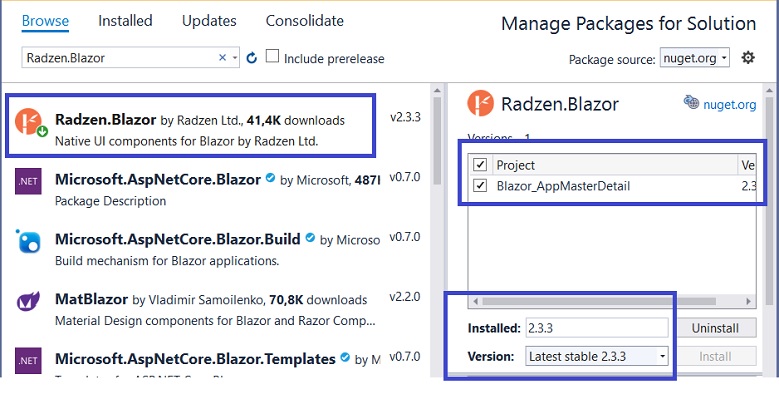
Task: Select the Radzen.Blazor package icon in list
Action: point(29,122)
